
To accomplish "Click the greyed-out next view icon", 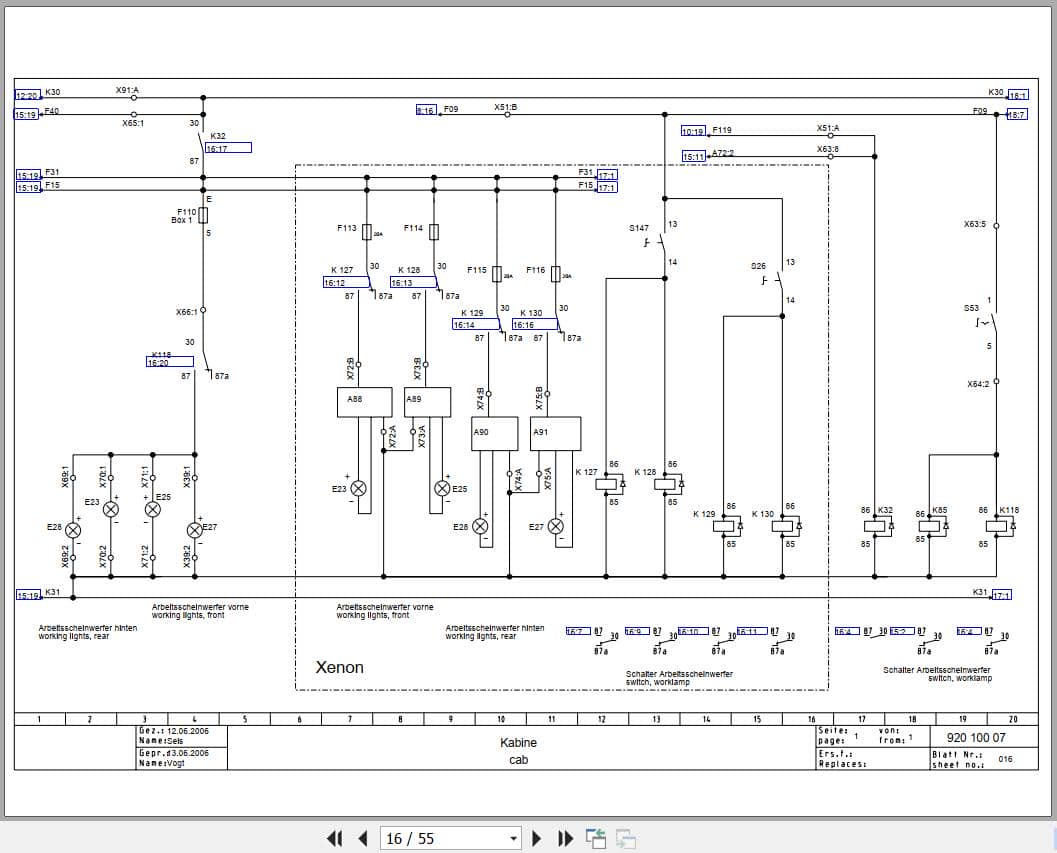I will [626, 838].
